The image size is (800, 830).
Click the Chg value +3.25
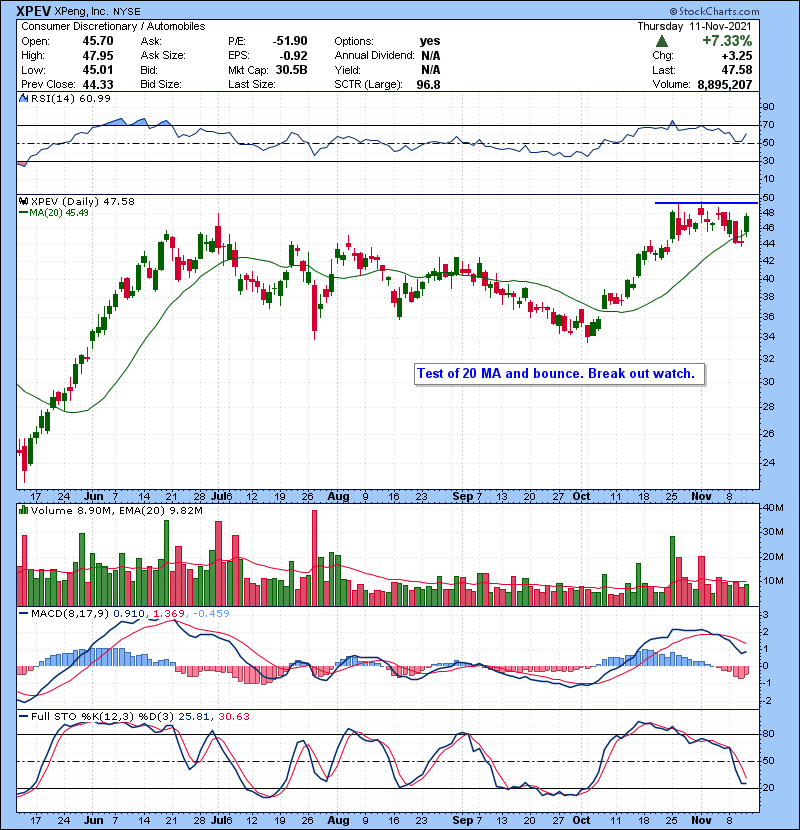tap(736, 56)
